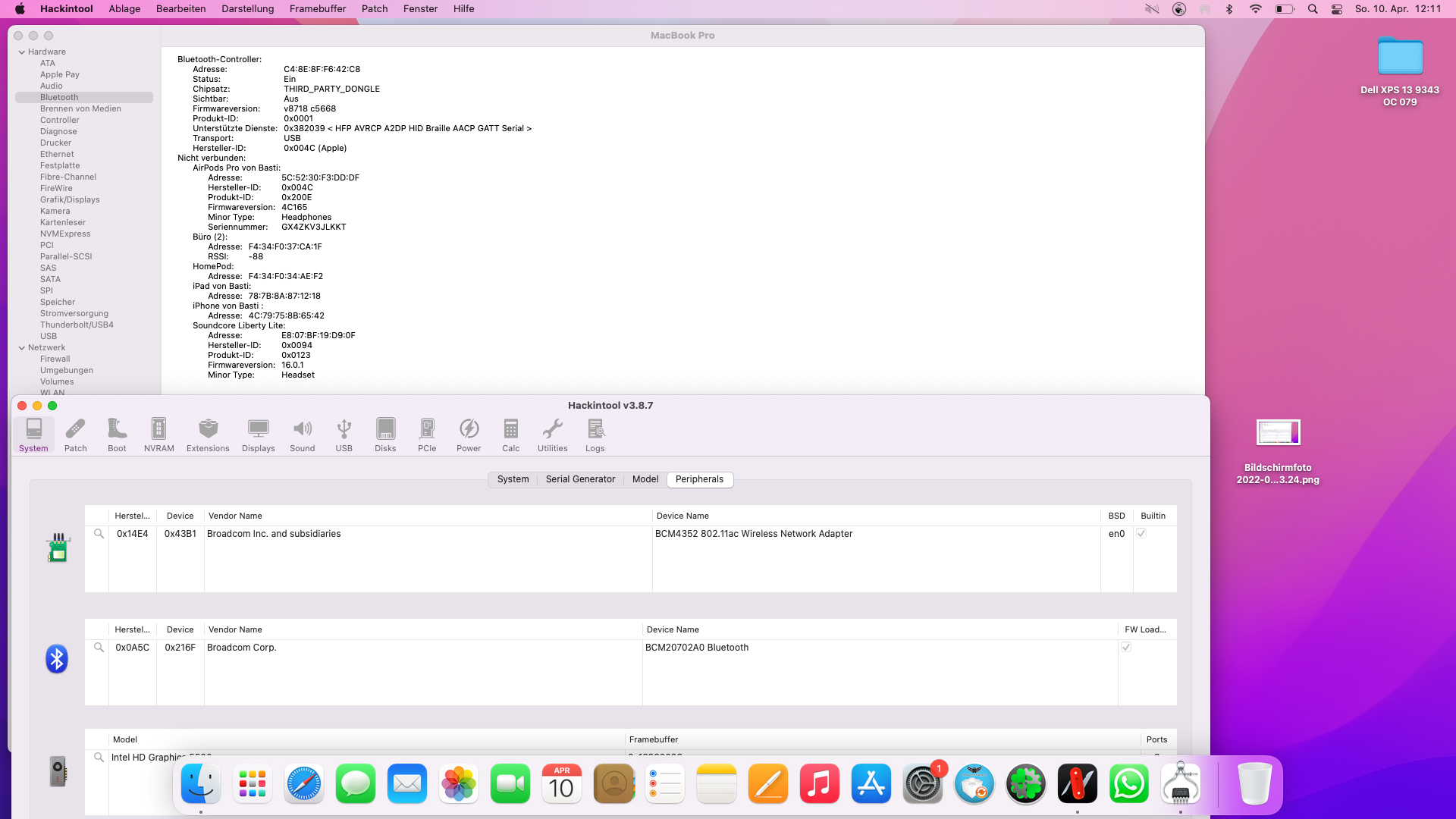1456x819 pixels.
Task: Toggle Builtin checkbox for BCM4352 adapter
Action: pyautogui.click(x=1141, y=534)
